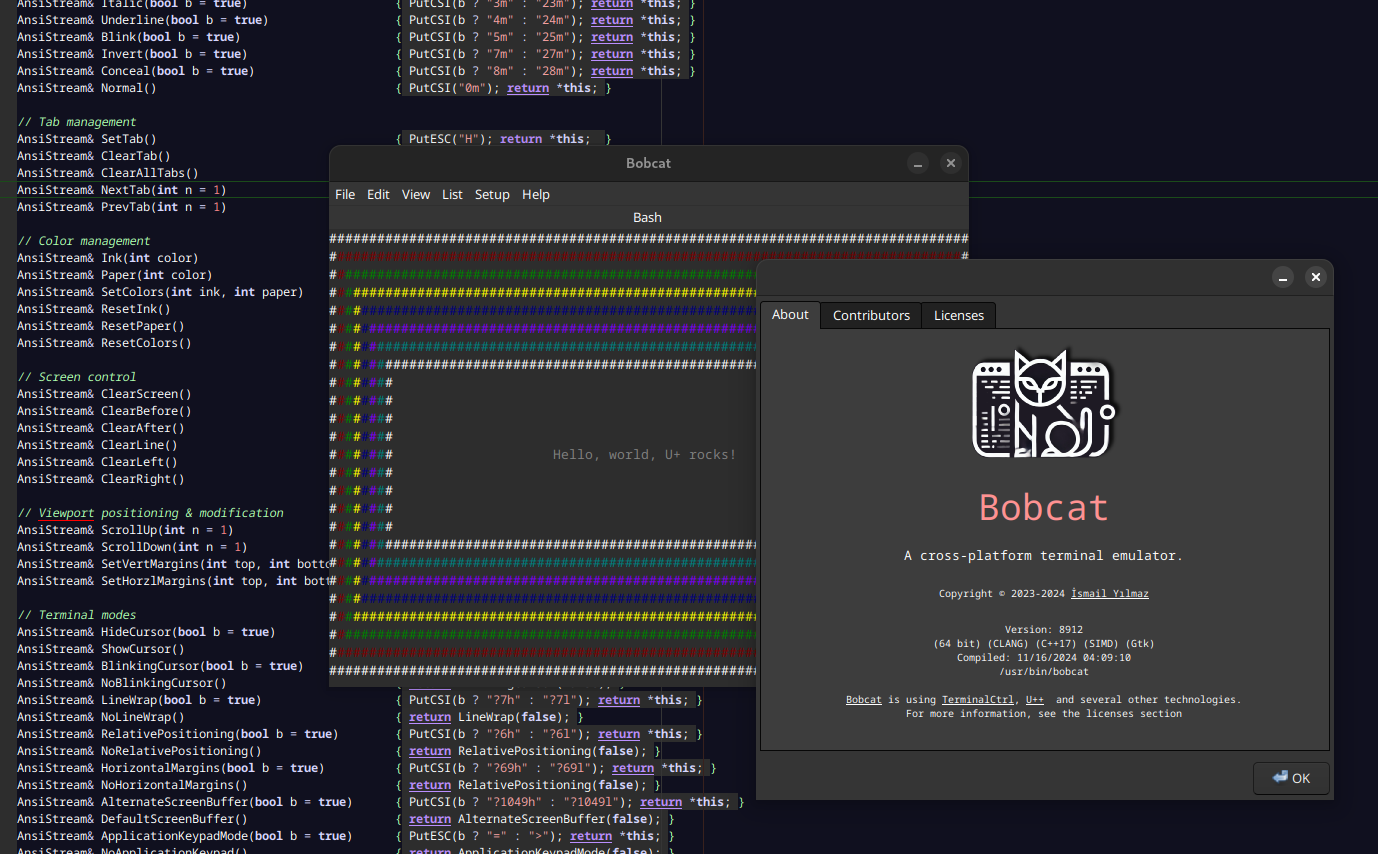The width and height of the screenshot is (1378, 854).
Task: Select the Bash terminal tab
Action: click(647, 217)
